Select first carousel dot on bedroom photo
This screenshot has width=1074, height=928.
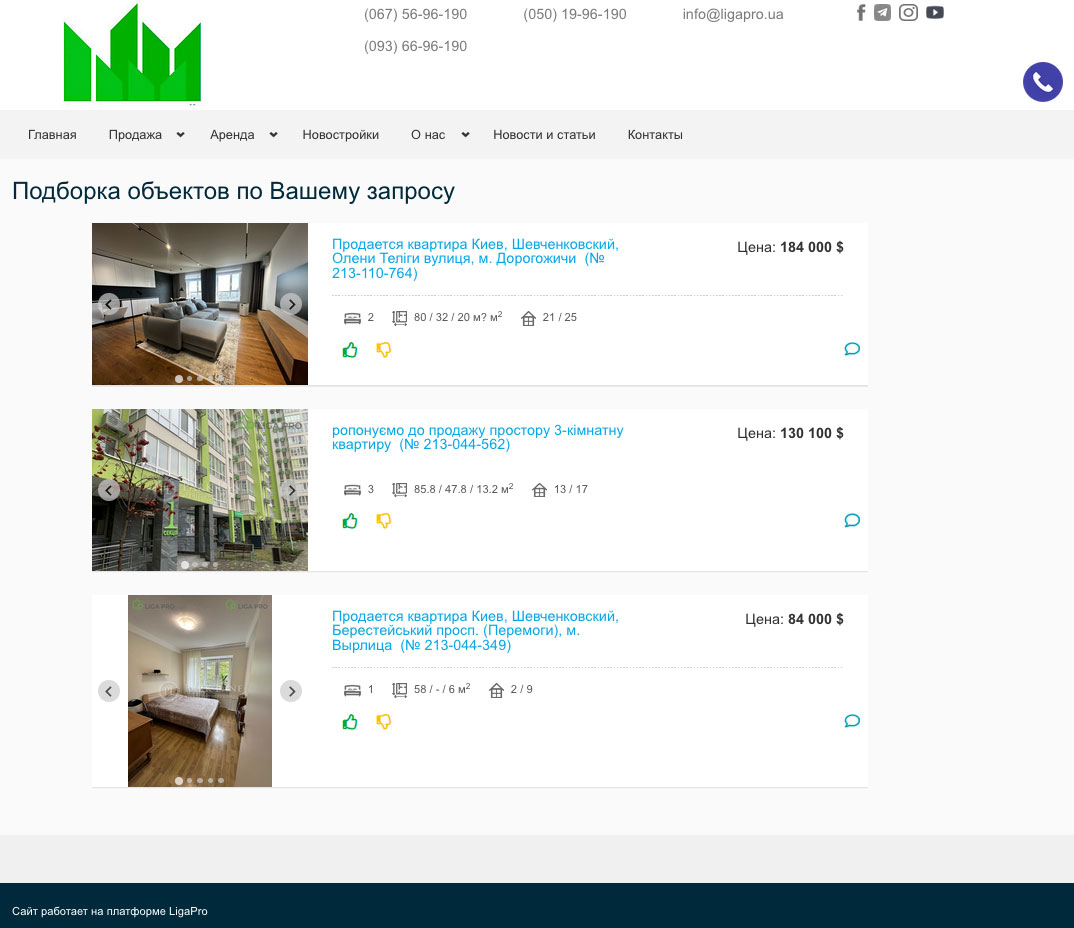coord(179,781)
